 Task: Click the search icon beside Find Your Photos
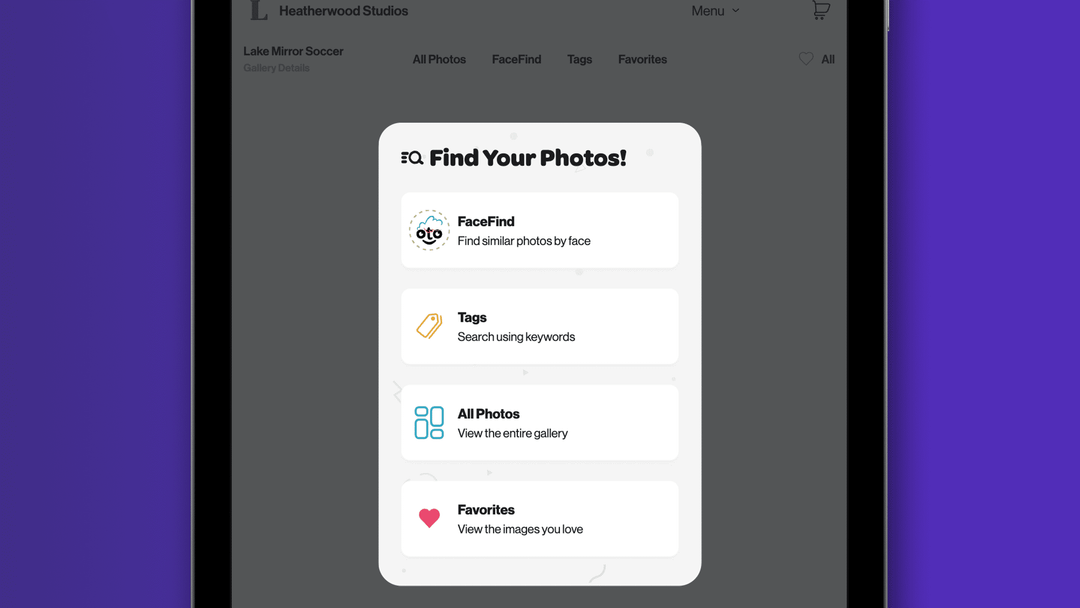pos(410,156)
